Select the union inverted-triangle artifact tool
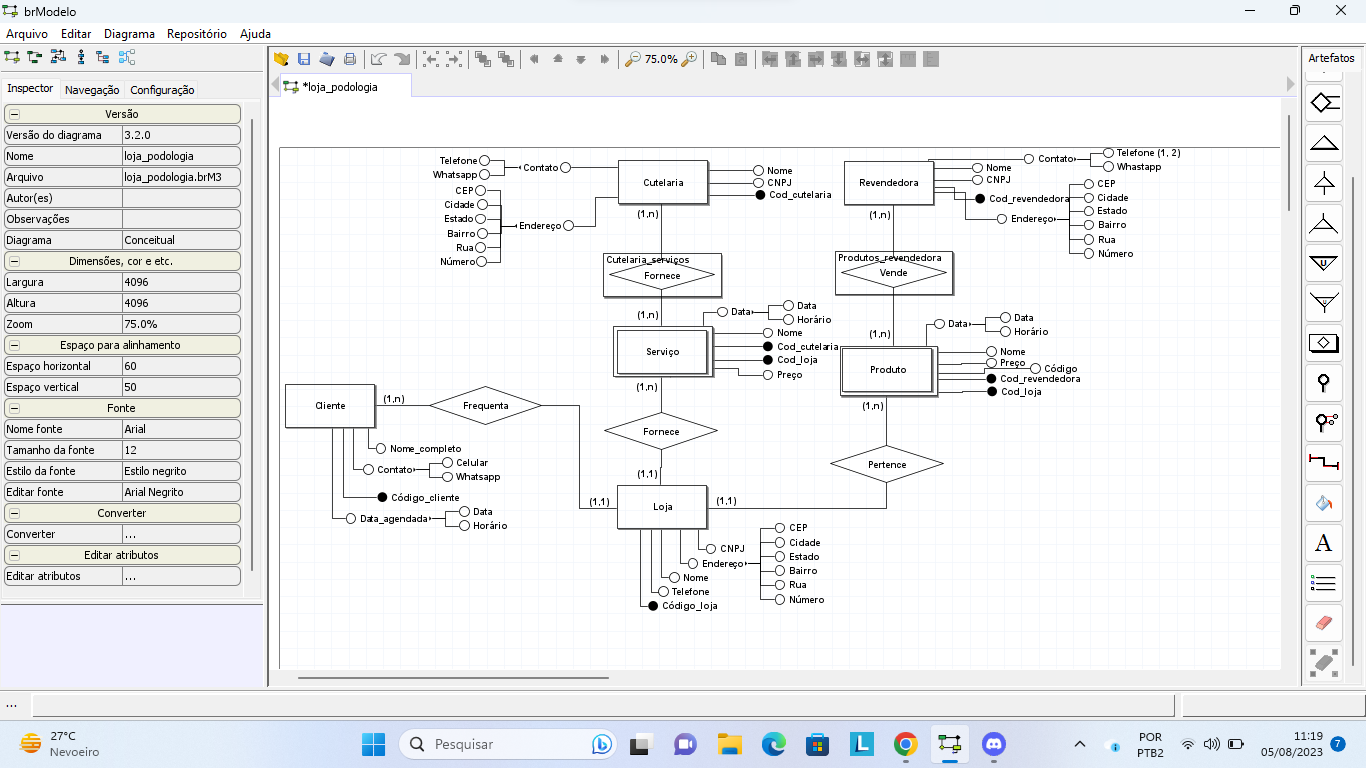The height and width of the screenshot is (768, 1366). click(1324, 263)
